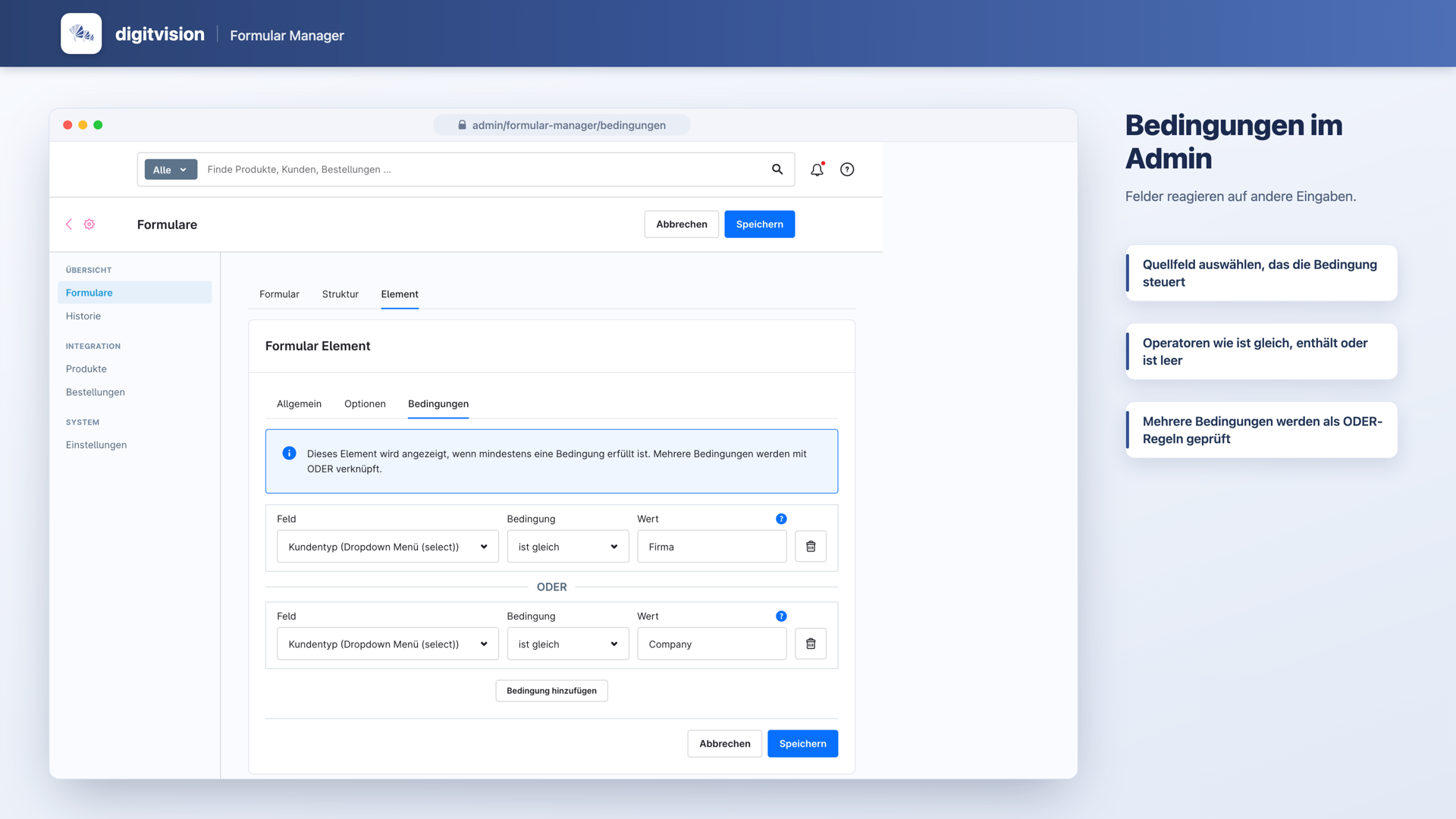Open Feld dropdown in first condition
The image size is (1456, 819).
click(388, 547)
